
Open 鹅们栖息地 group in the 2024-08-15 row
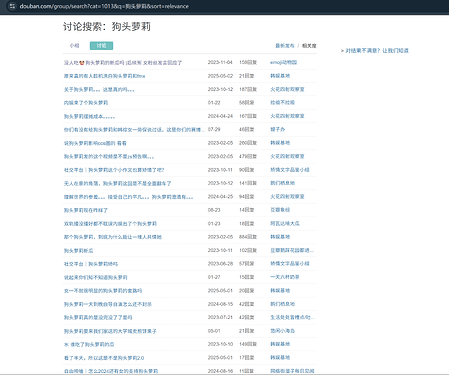[x=282, y=304]
